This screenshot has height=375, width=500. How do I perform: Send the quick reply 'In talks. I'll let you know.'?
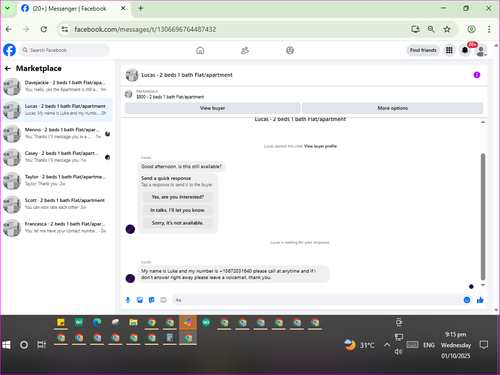(x=178, y=210)
